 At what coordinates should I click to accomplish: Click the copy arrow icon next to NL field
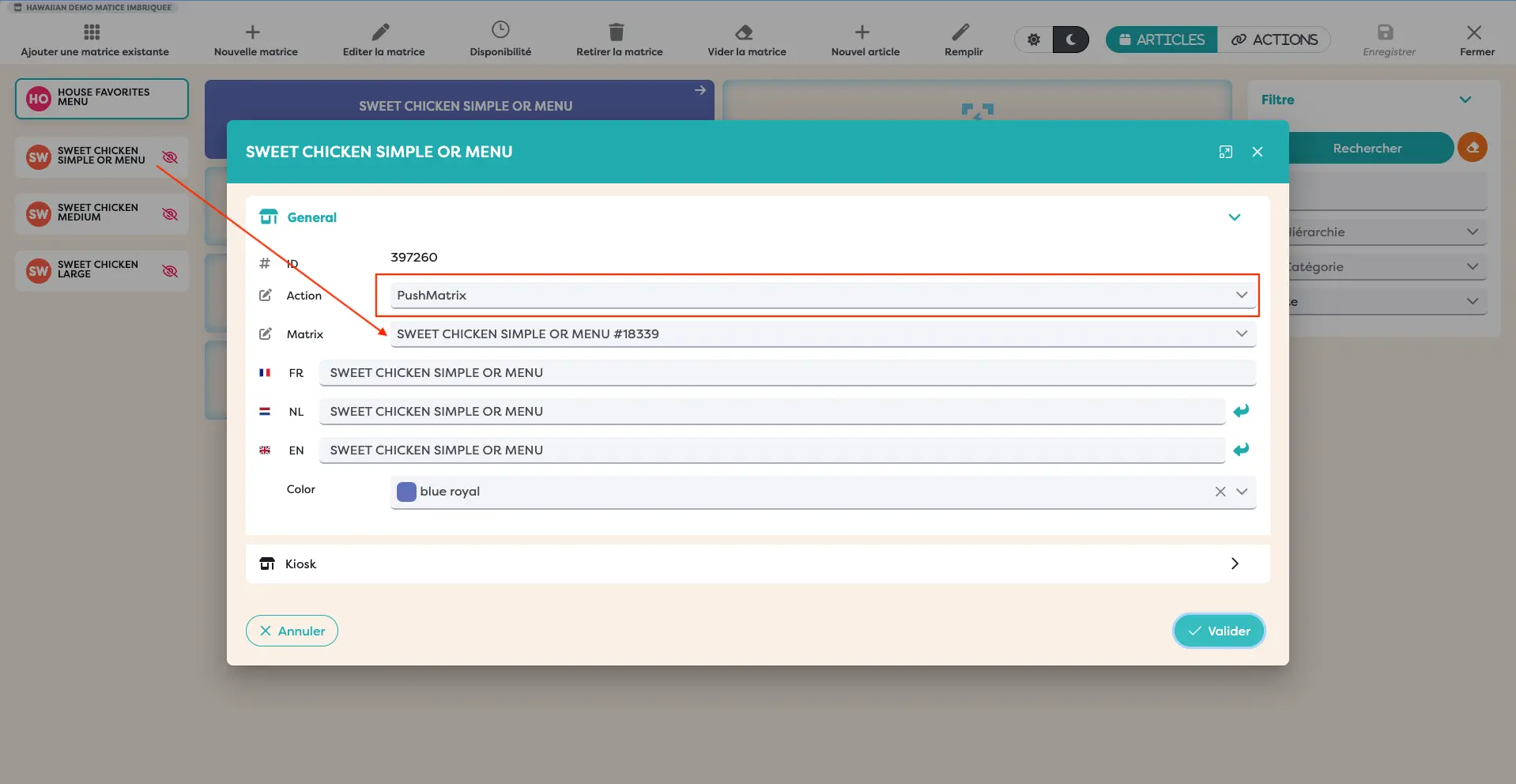(1241, 411)
